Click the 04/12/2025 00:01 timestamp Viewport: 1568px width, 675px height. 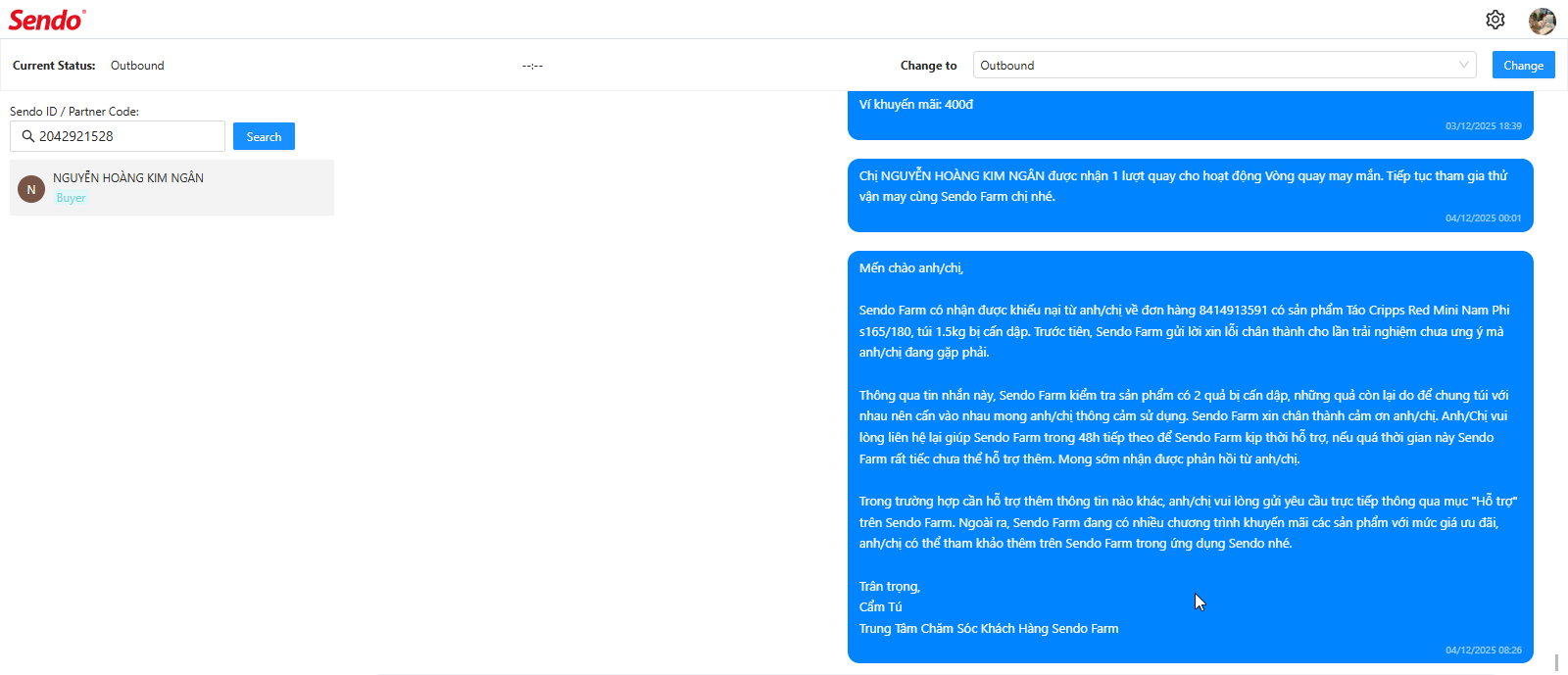pyautogui.click(x=1483, y=218)
